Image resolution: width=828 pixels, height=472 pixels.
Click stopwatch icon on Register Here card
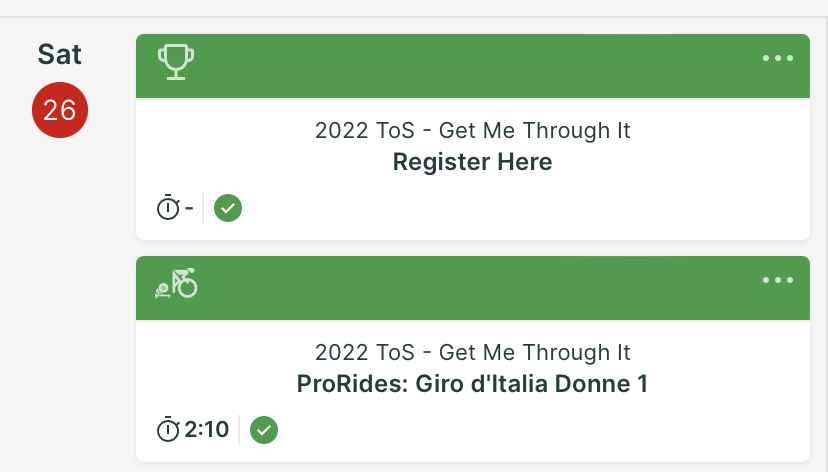[168, 209]
